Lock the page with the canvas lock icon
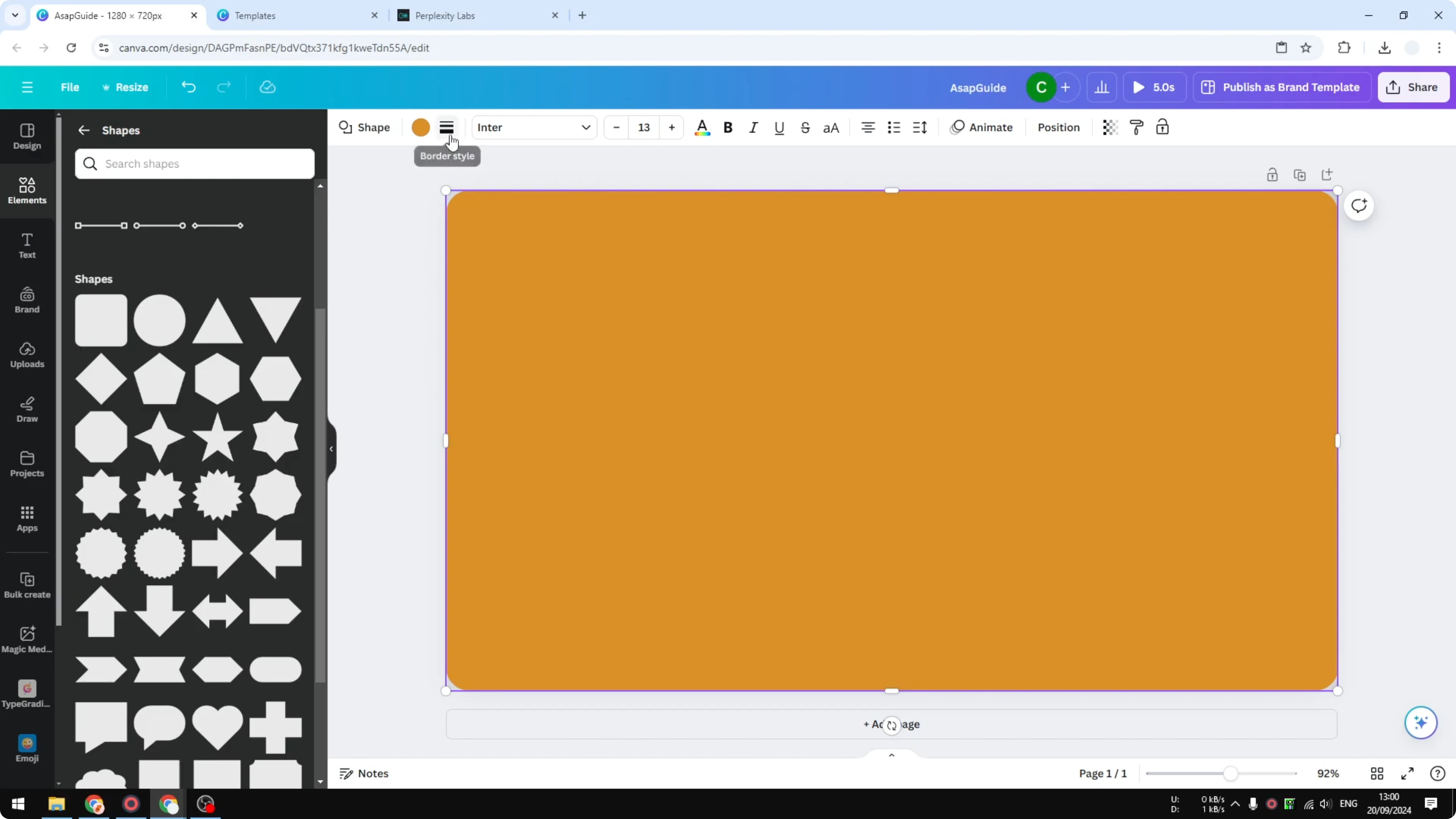 [1272, 175]
